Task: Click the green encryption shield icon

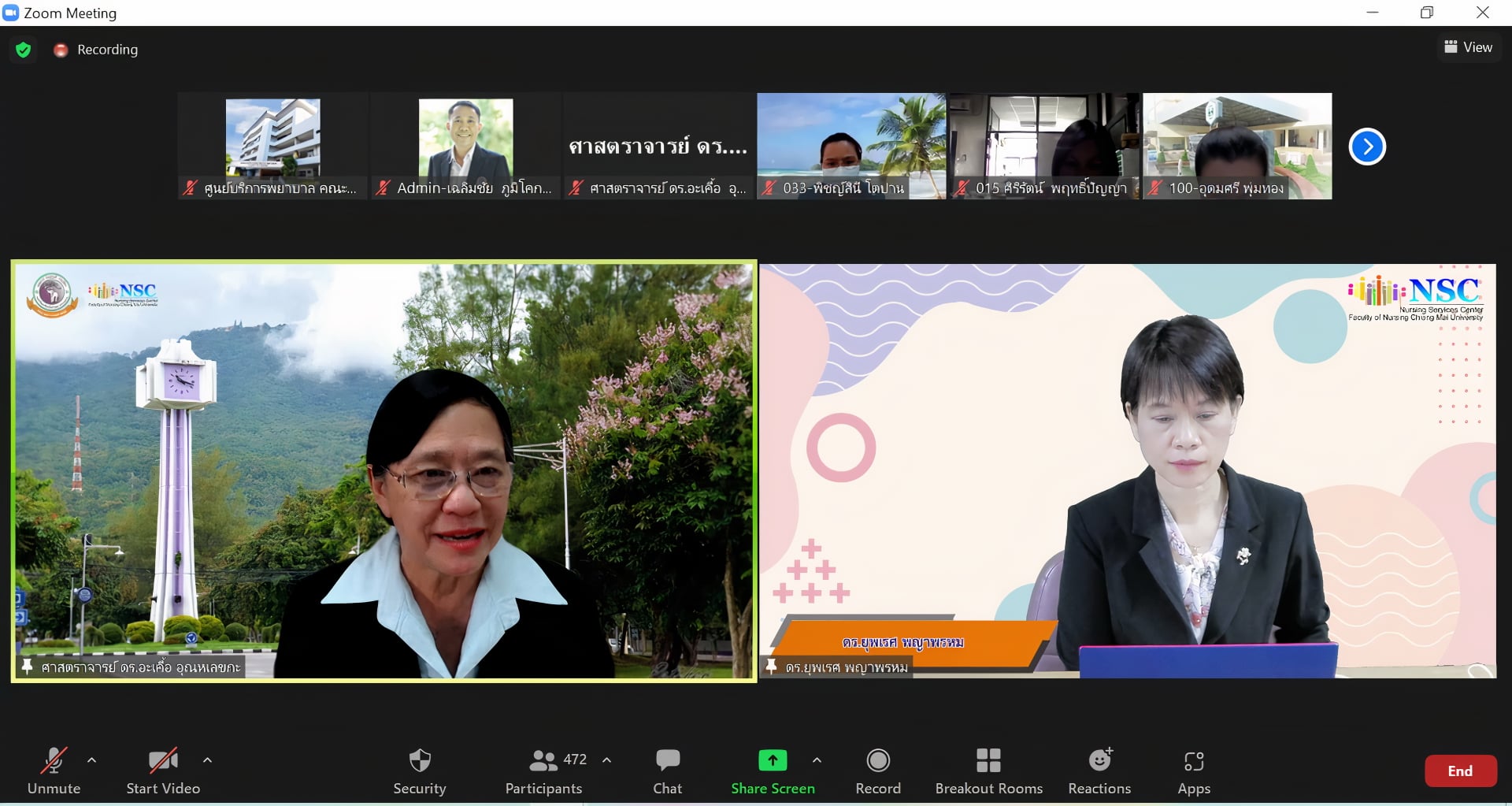Action: tap(24, 50)
